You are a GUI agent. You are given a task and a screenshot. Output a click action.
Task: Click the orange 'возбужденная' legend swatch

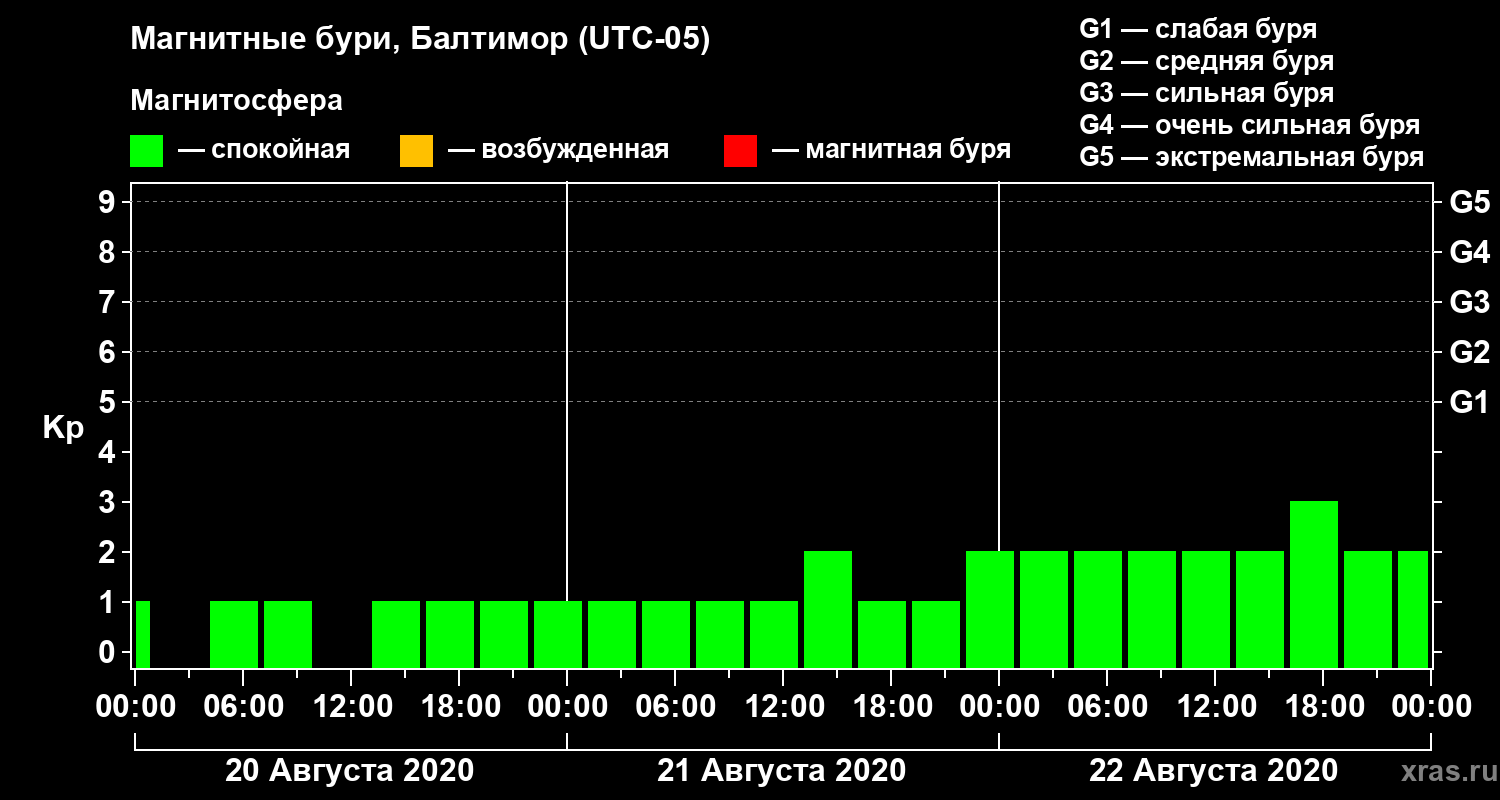(416, 151)
